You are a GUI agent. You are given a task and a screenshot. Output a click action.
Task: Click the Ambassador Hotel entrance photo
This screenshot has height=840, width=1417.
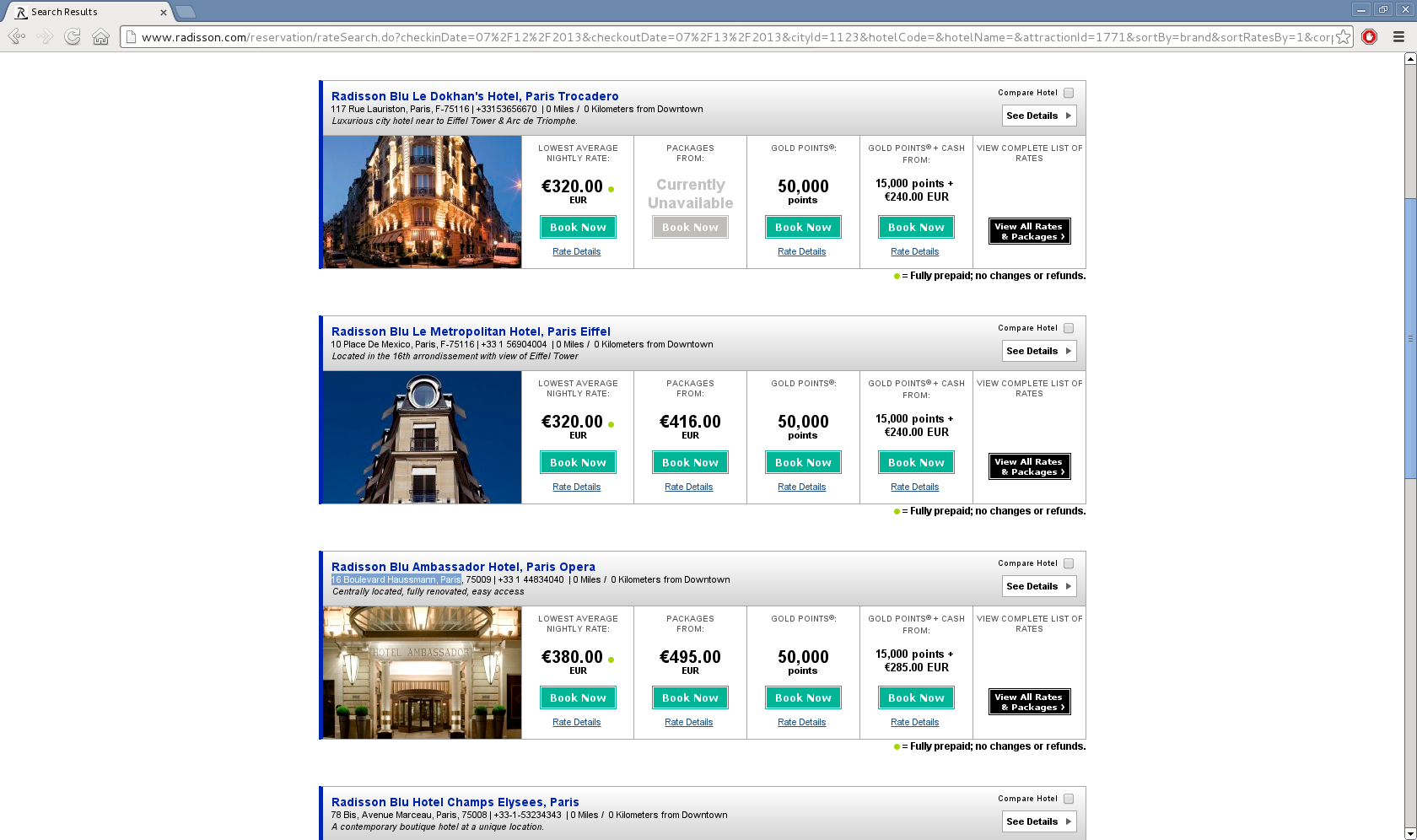422,673
